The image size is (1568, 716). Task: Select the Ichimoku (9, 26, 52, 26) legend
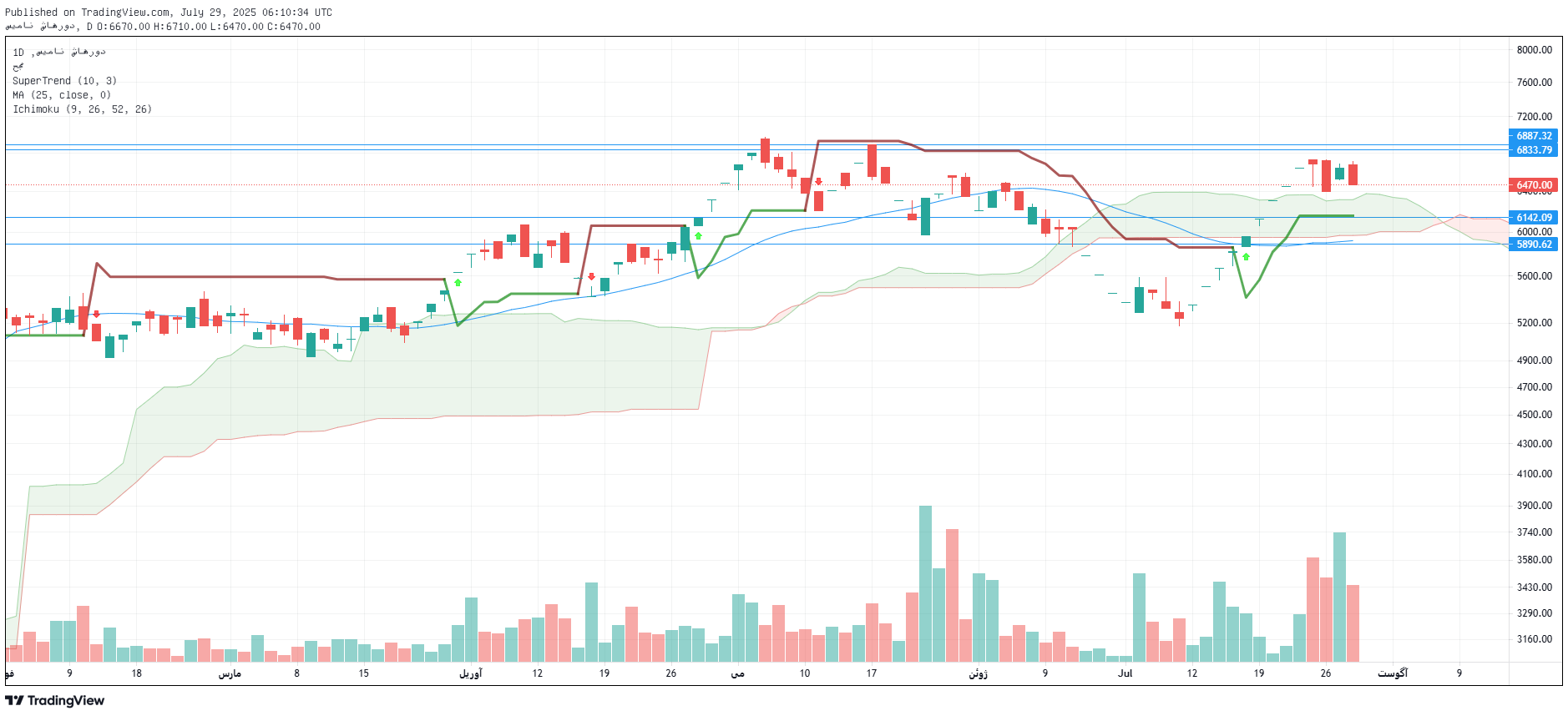pyautogui.click(x=83, y=109)
